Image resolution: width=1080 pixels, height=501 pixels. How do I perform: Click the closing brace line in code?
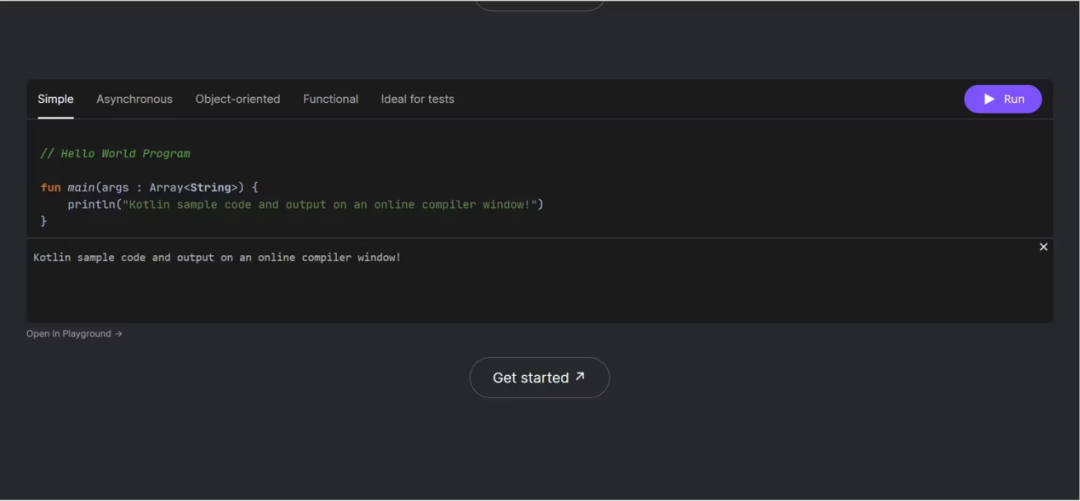click(44, 221)
